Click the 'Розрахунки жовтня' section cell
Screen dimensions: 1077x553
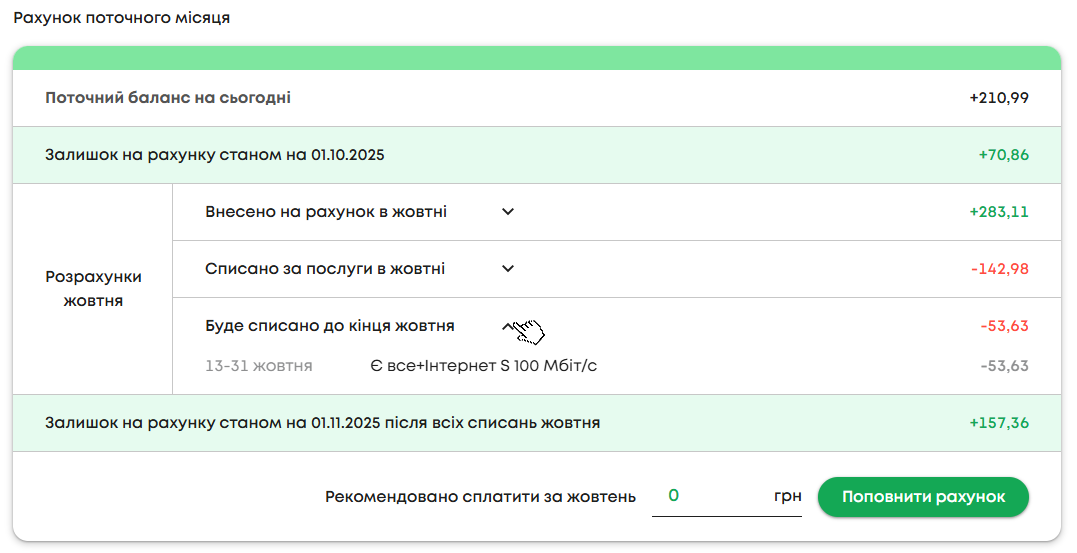pos(93,288)
